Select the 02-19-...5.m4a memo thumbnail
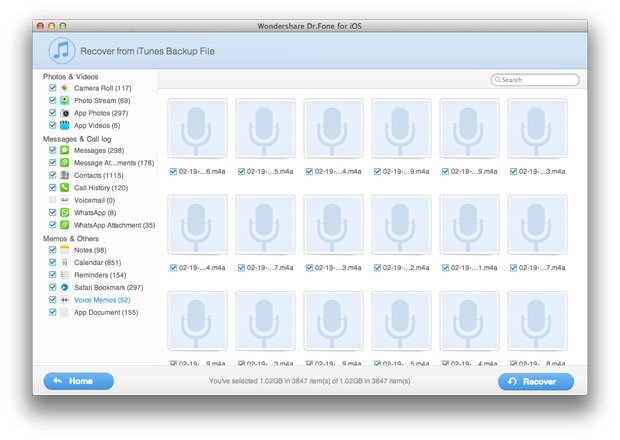This screenshot has width=620, height=440. (x=265, y=128)
